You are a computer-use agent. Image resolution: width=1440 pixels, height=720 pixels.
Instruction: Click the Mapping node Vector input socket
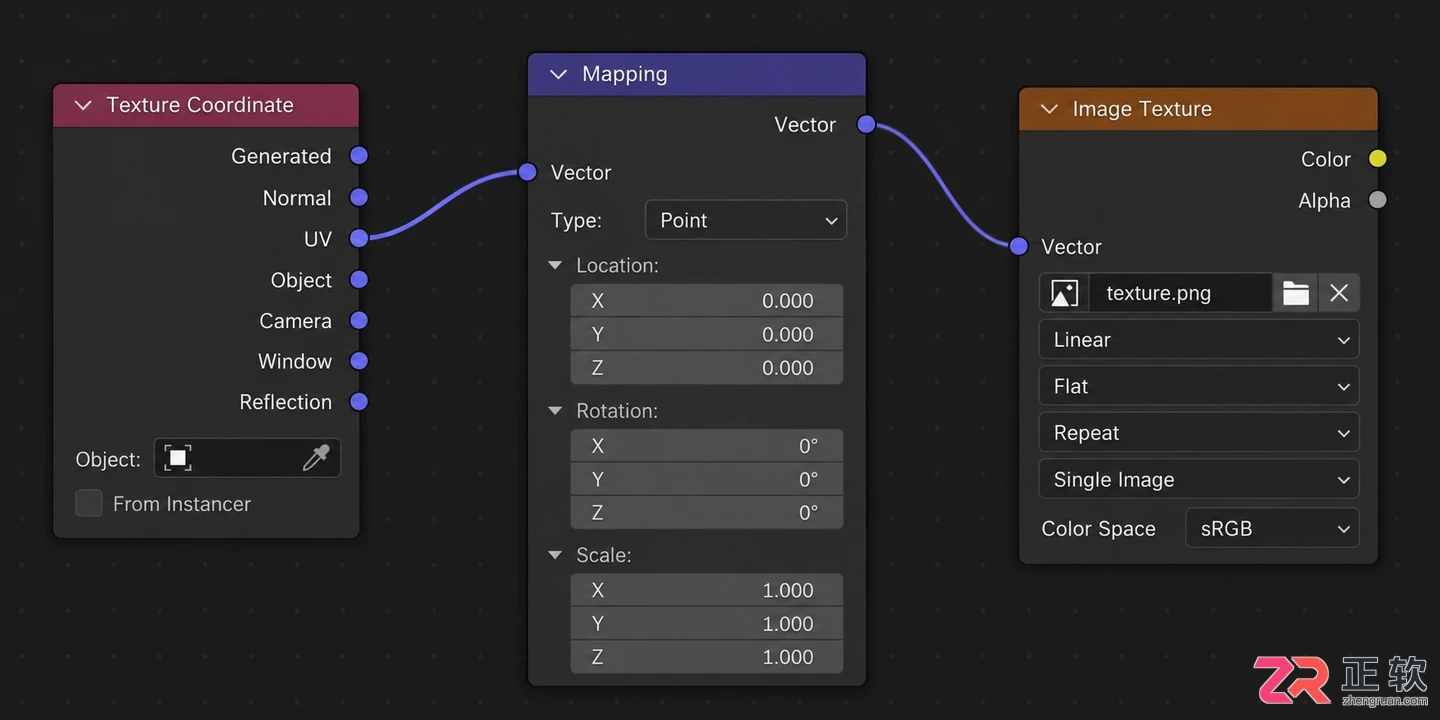[x=528, y=173]
